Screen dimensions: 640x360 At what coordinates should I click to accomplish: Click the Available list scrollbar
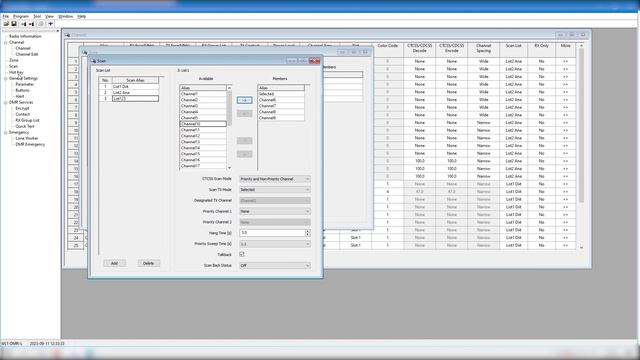(x=229, y=127)
